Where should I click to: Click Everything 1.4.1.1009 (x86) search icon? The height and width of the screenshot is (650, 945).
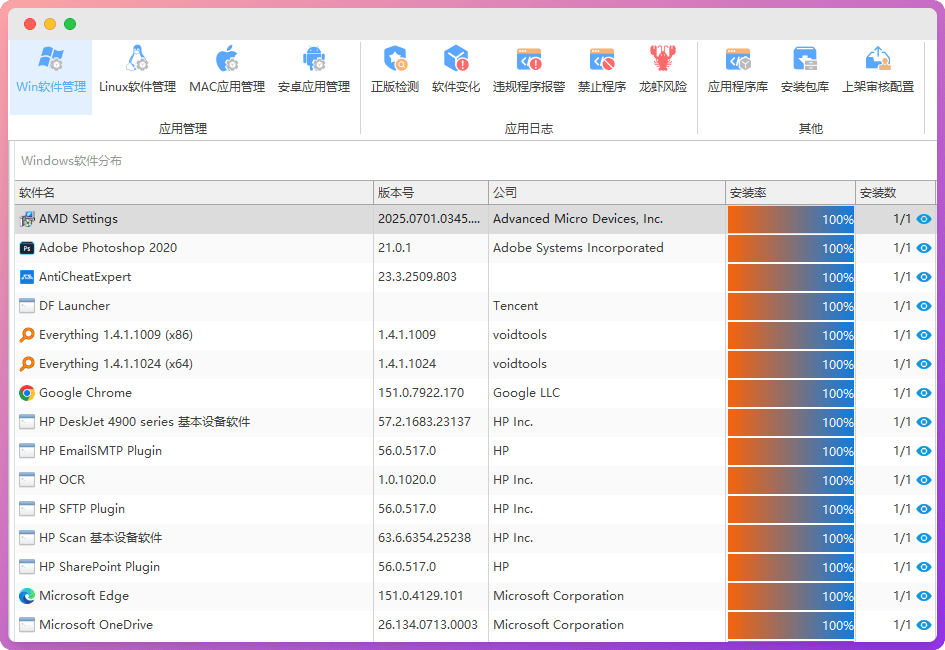[27, 335]
